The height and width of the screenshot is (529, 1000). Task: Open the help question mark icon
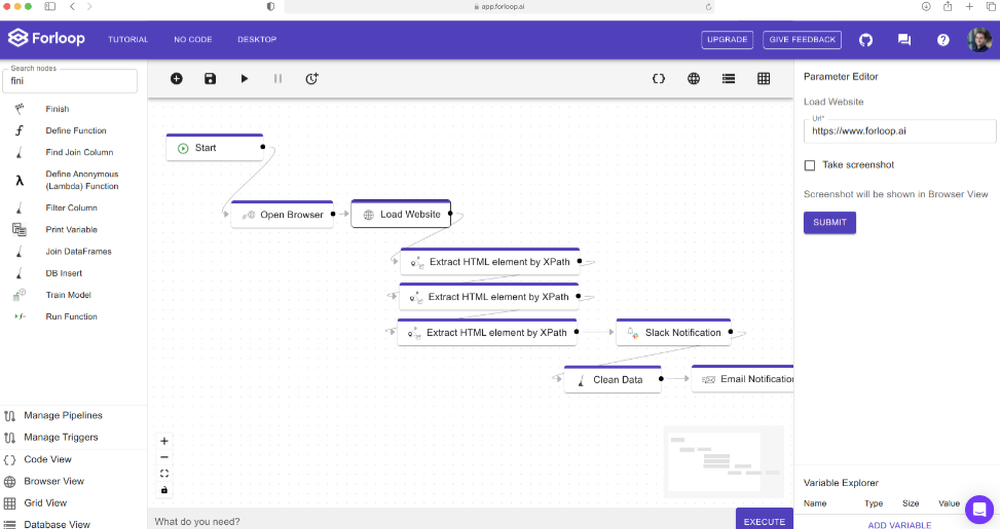[x=943, y=40]
